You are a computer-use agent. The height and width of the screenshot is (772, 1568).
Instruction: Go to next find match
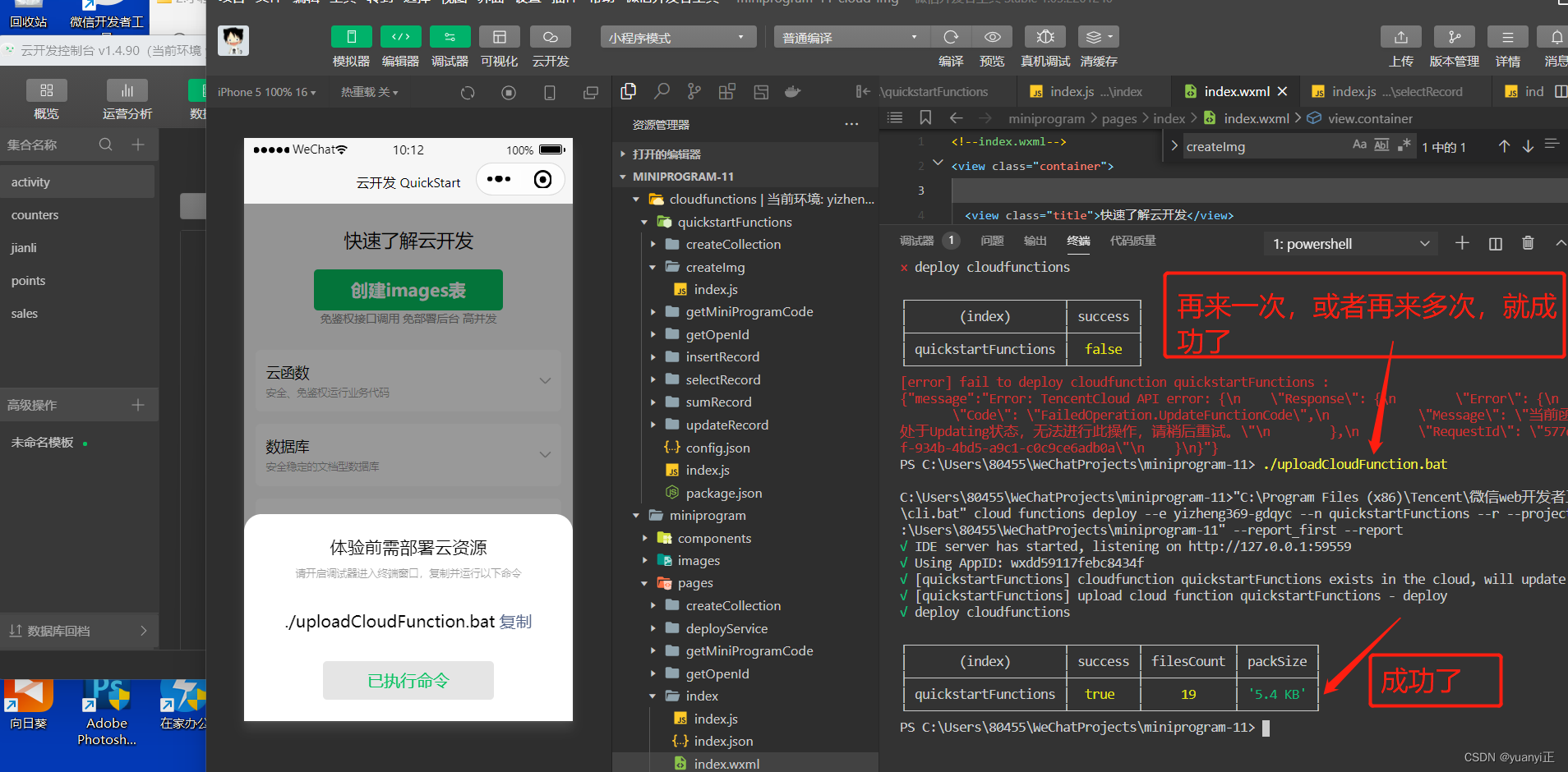click(1528, 146)
